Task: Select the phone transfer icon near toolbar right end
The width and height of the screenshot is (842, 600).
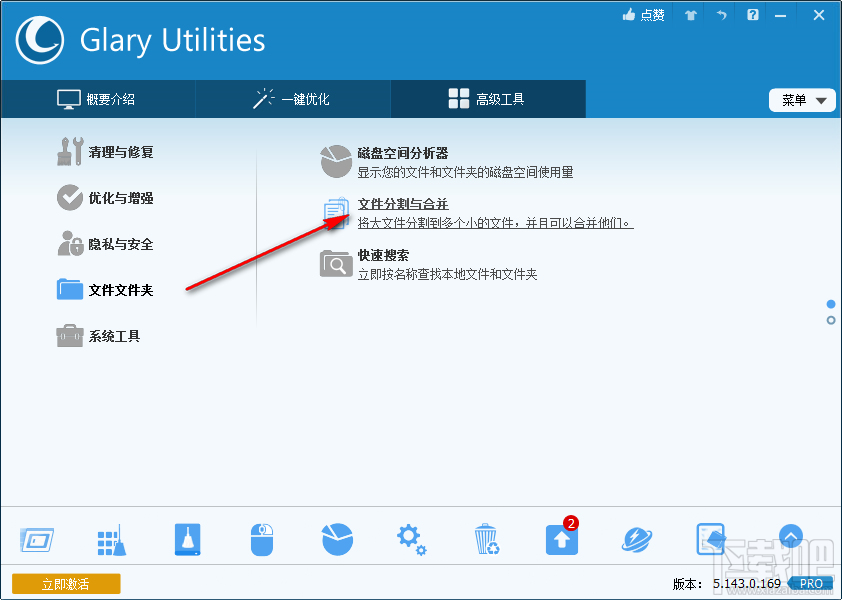Action: 711,537
